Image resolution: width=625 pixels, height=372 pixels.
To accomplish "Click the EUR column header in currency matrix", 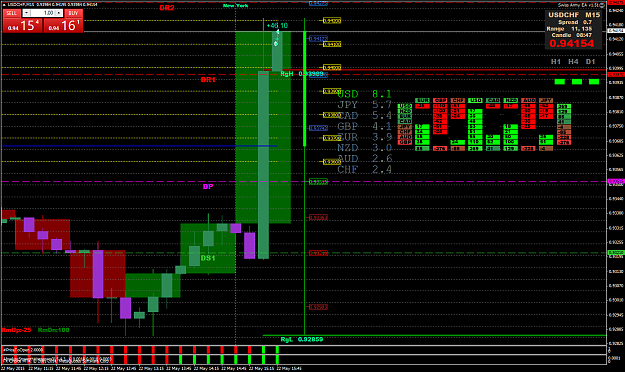I will (422, 100).
